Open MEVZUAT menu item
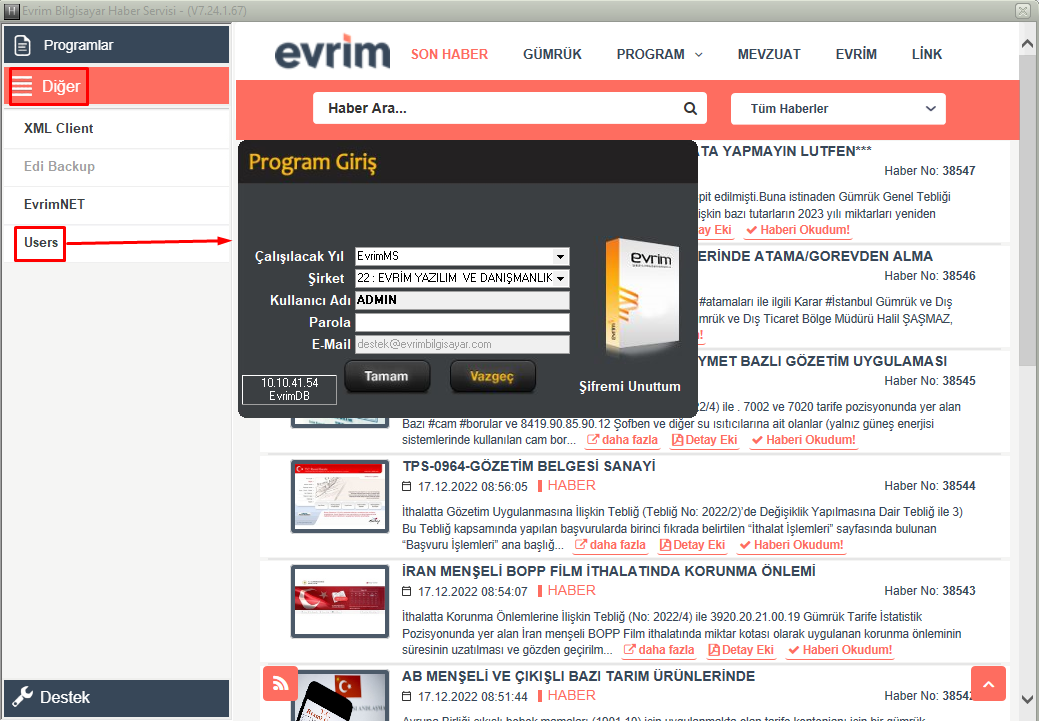The width and height of the screenshot is (1039, 721). (x=769, y=54)
